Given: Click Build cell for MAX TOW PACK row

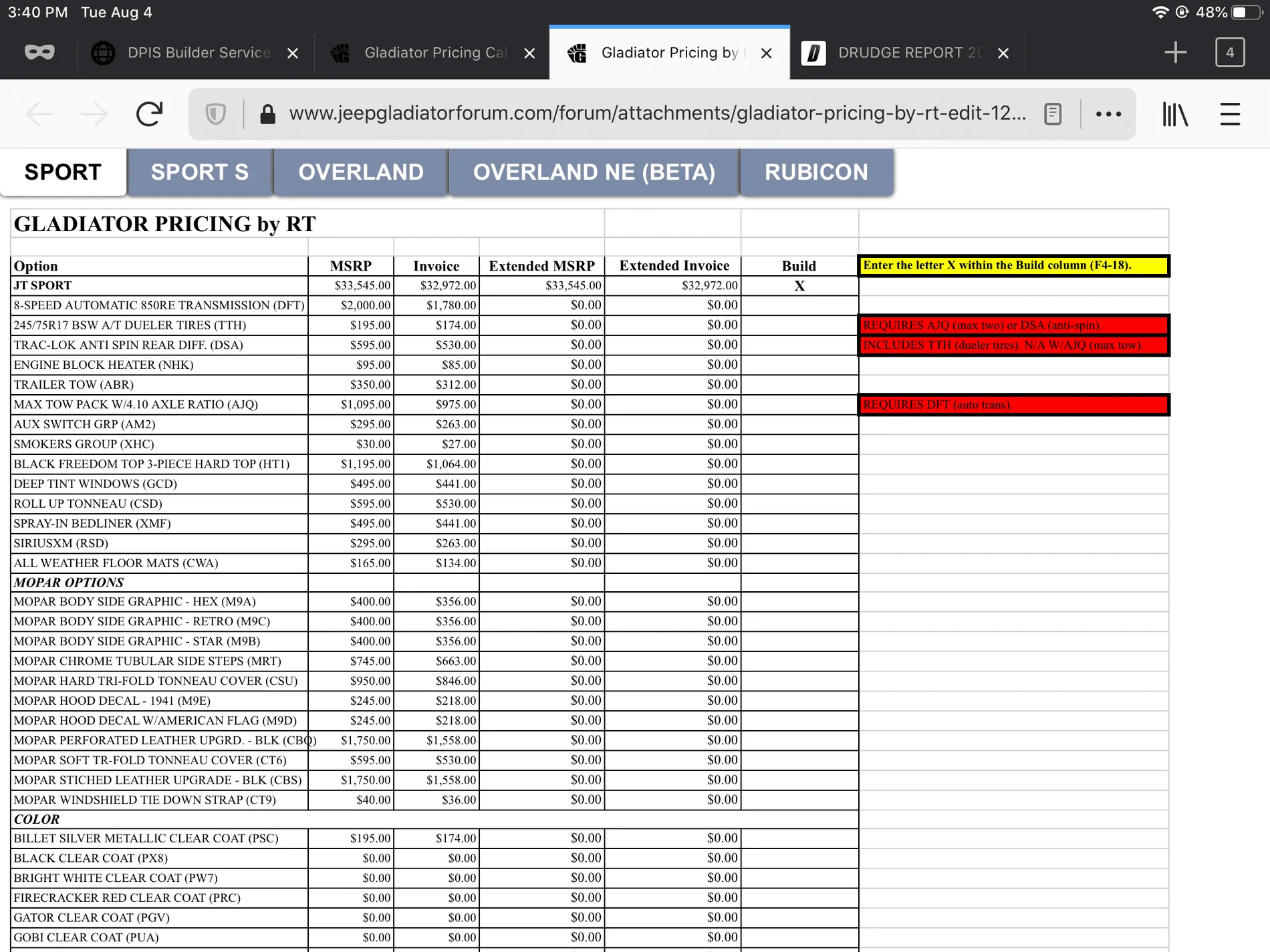Looking at the screenshot, I should [x=799, y=405].
